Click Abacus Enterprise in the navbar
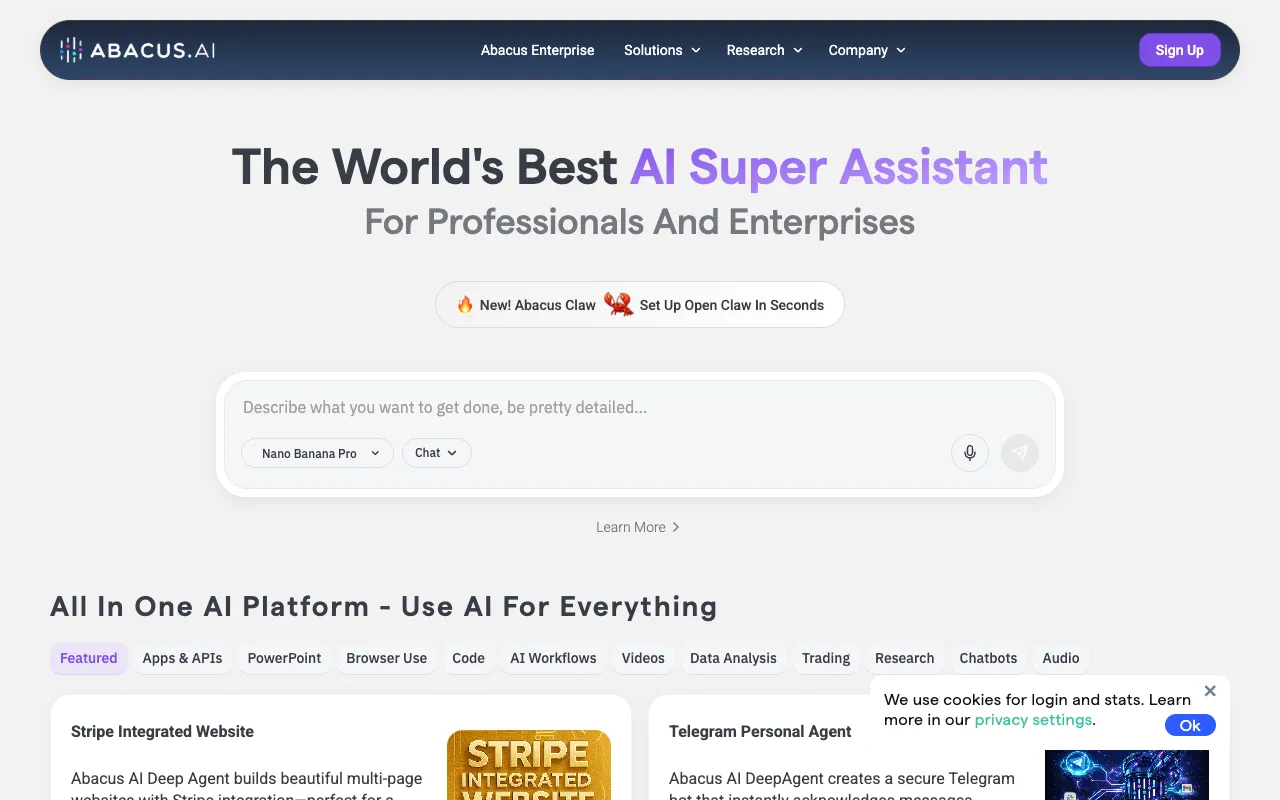Image resolution: width=1280 pixels, height=800 pixels. tap(537, 50)
